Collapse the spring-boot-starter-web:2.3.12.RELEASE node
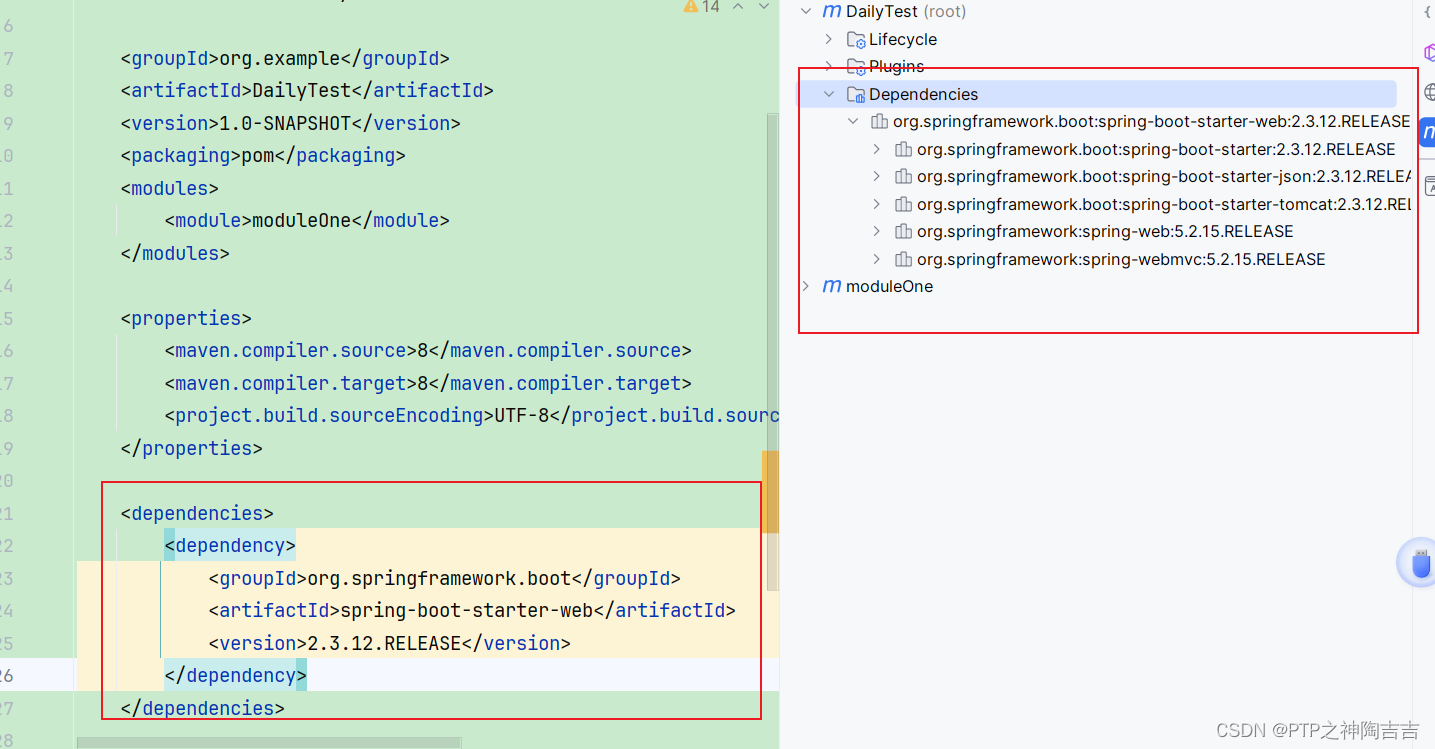 coord(853,121)
